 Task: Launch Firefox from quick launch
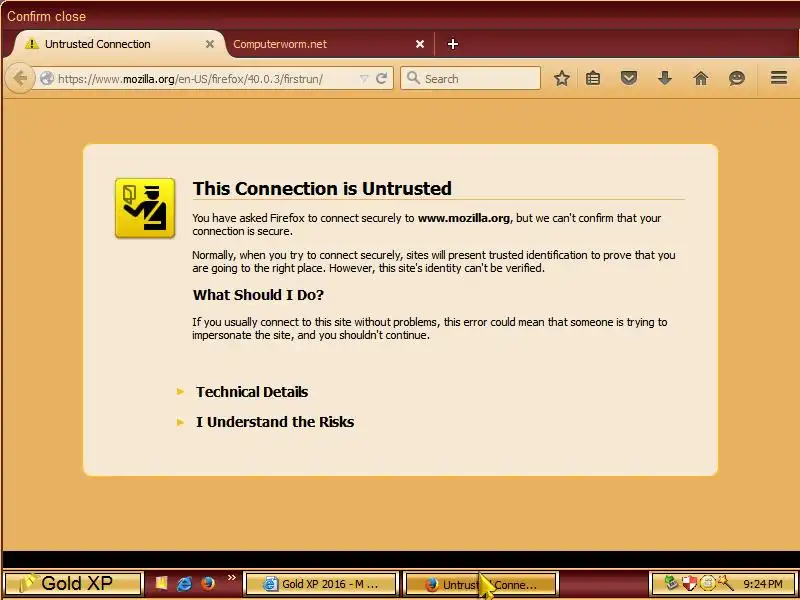coord(208,583)
